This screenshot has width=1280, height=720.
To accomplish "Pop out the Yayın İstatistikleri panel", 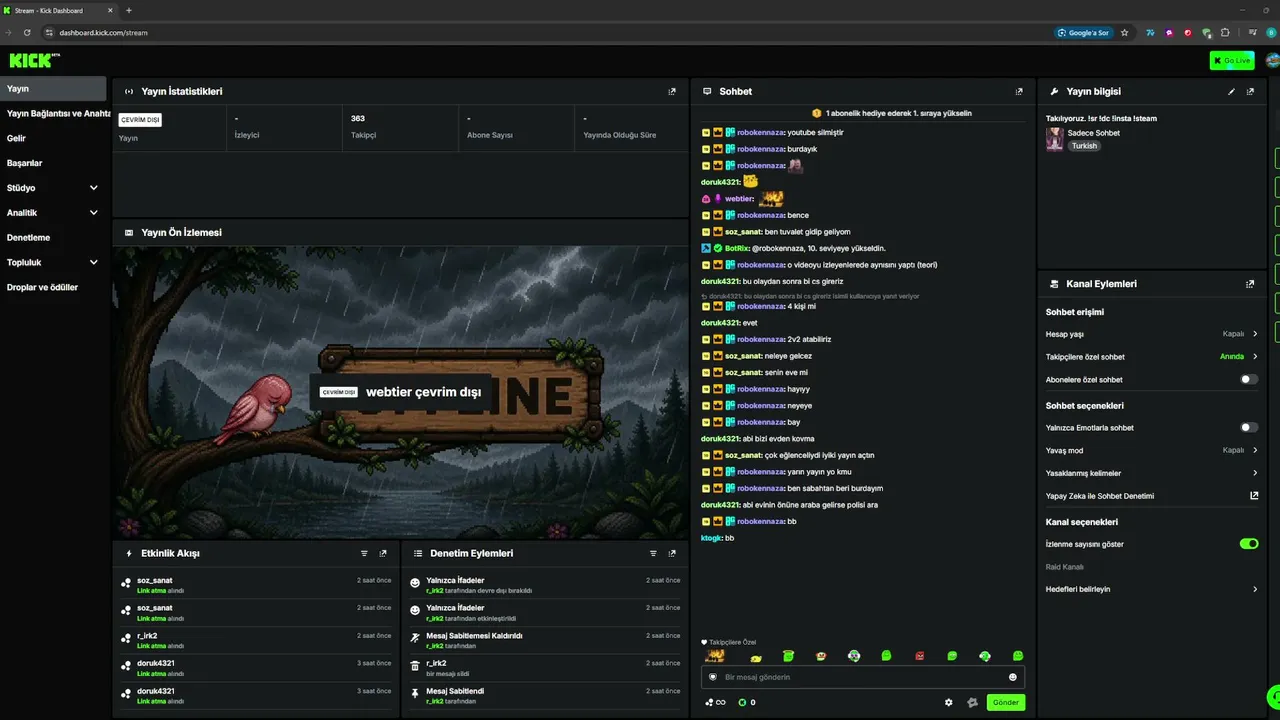I will tap(672, 91).
